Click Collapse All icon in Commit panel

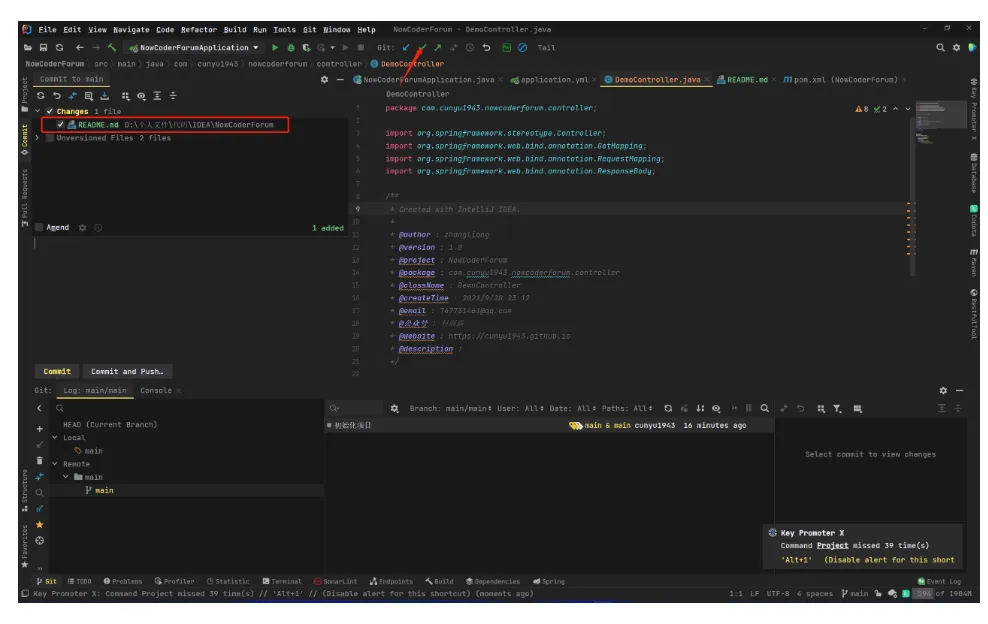click(173, 96)
